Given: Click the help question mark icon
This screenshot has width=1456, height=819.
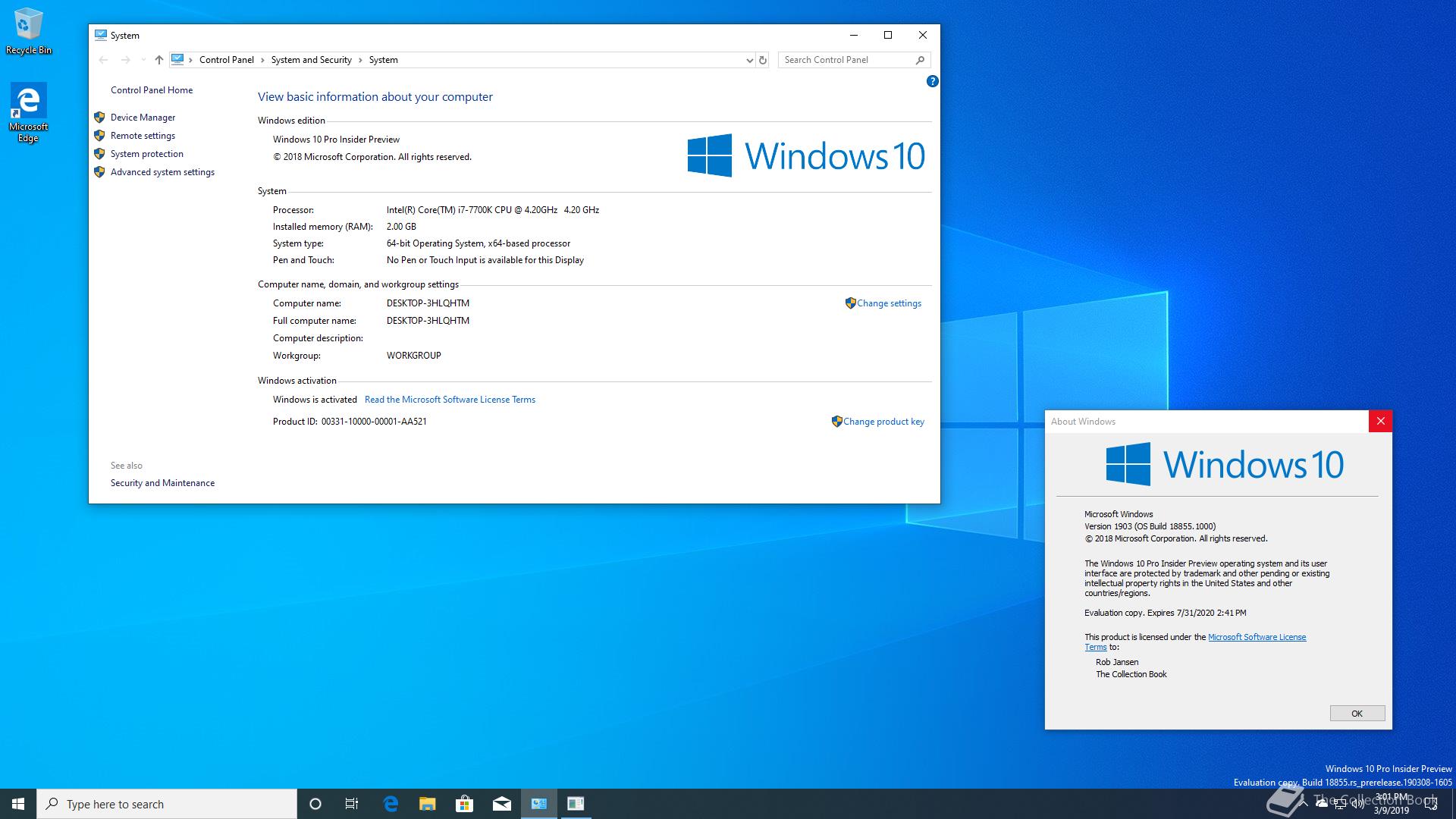Looking at the screenshot, I should click(932, 81).
